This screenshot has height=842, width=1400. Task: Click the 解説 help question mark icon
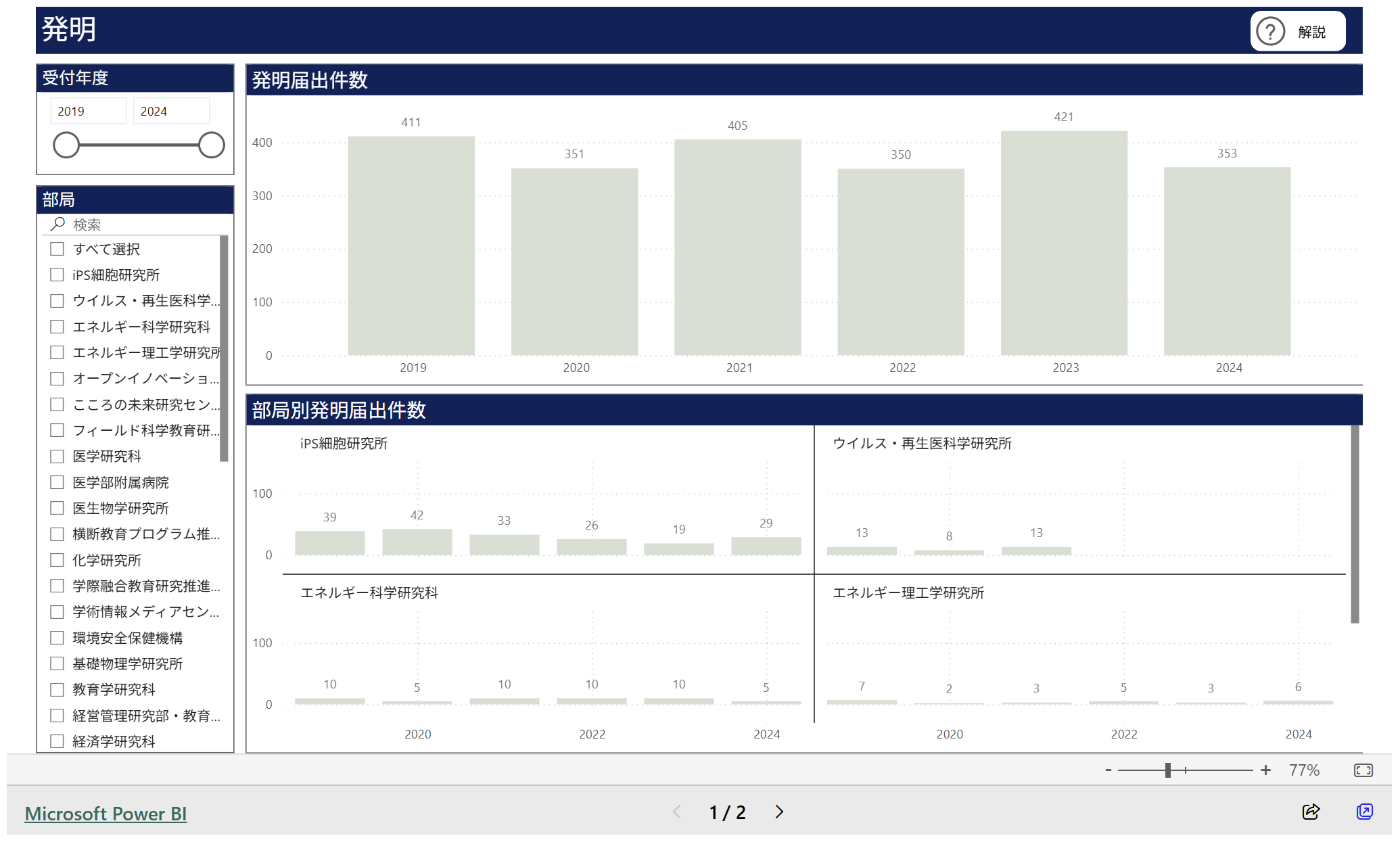pos(1270,32)
